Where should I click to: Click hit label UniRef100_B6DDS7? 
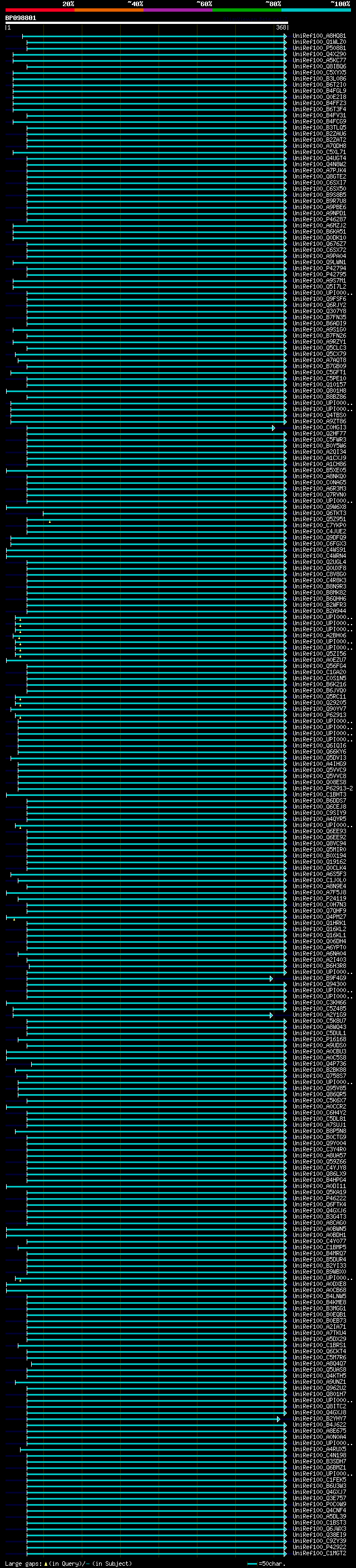tap(319, 800)
